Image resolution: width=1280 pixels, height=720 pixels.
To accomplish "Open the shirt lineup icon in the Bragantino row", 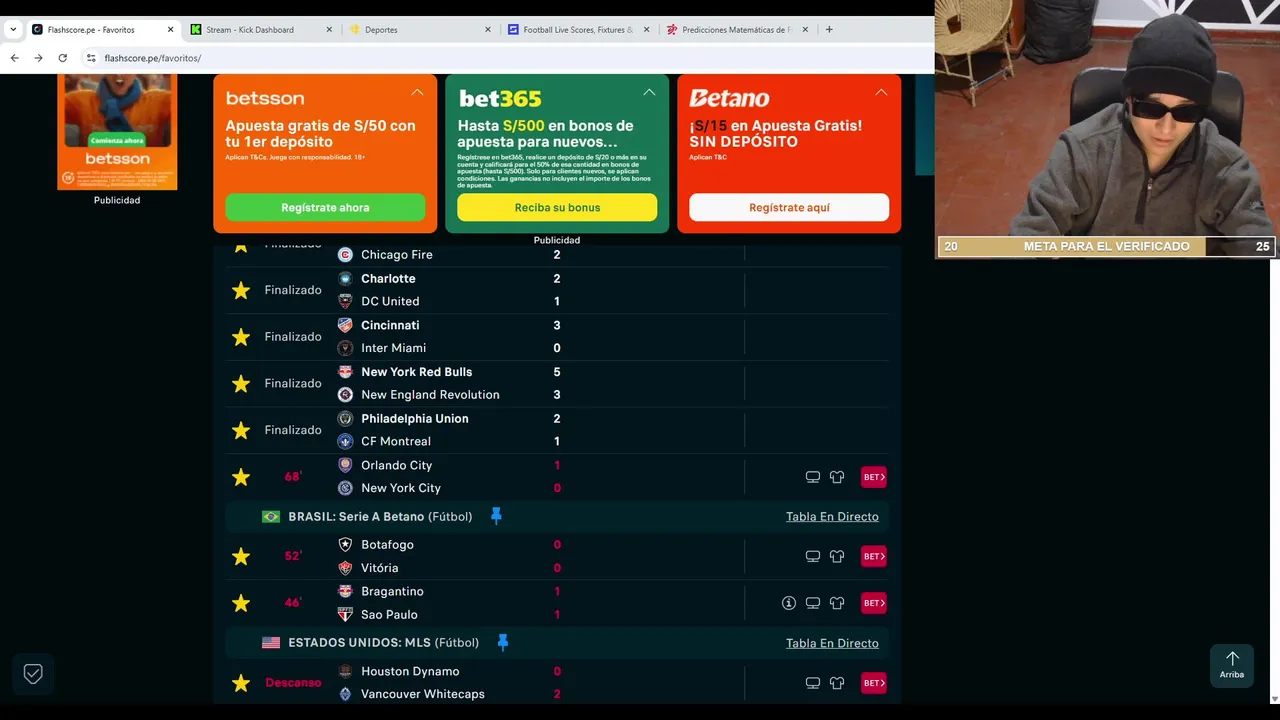I will click(x=837, y=603).
